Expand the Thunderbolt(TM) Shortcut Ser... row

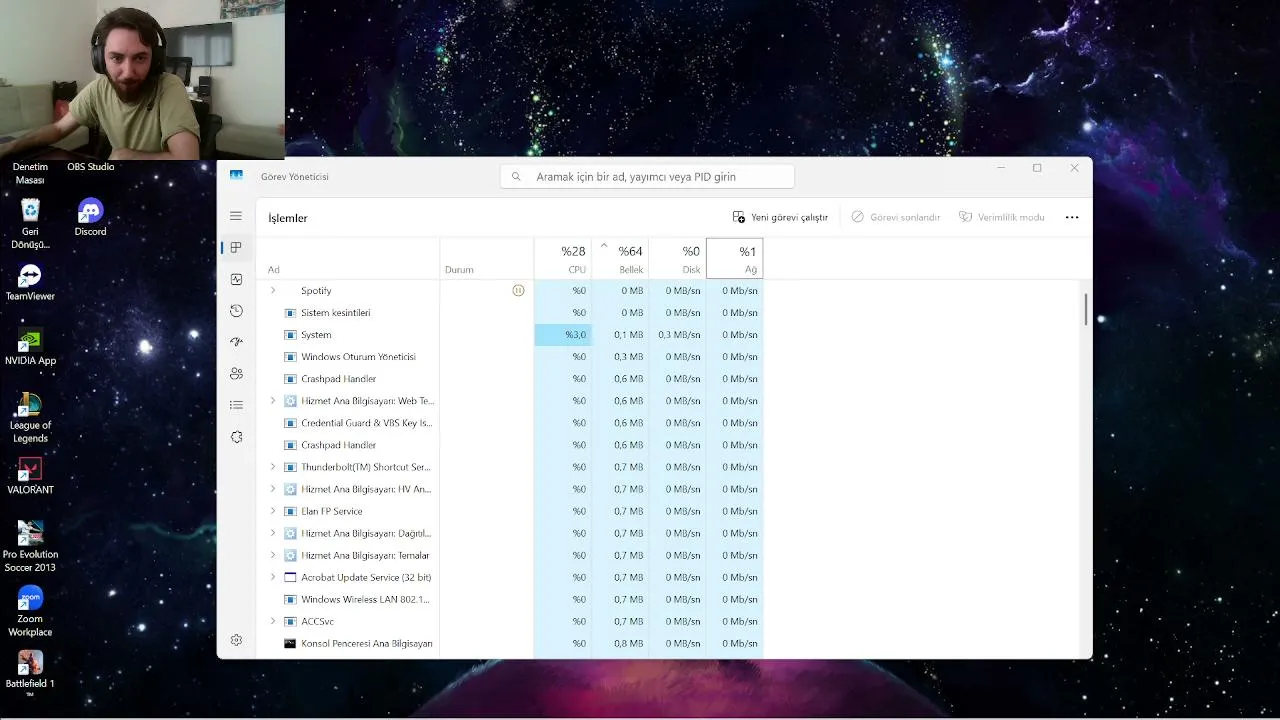coord(272,467)
